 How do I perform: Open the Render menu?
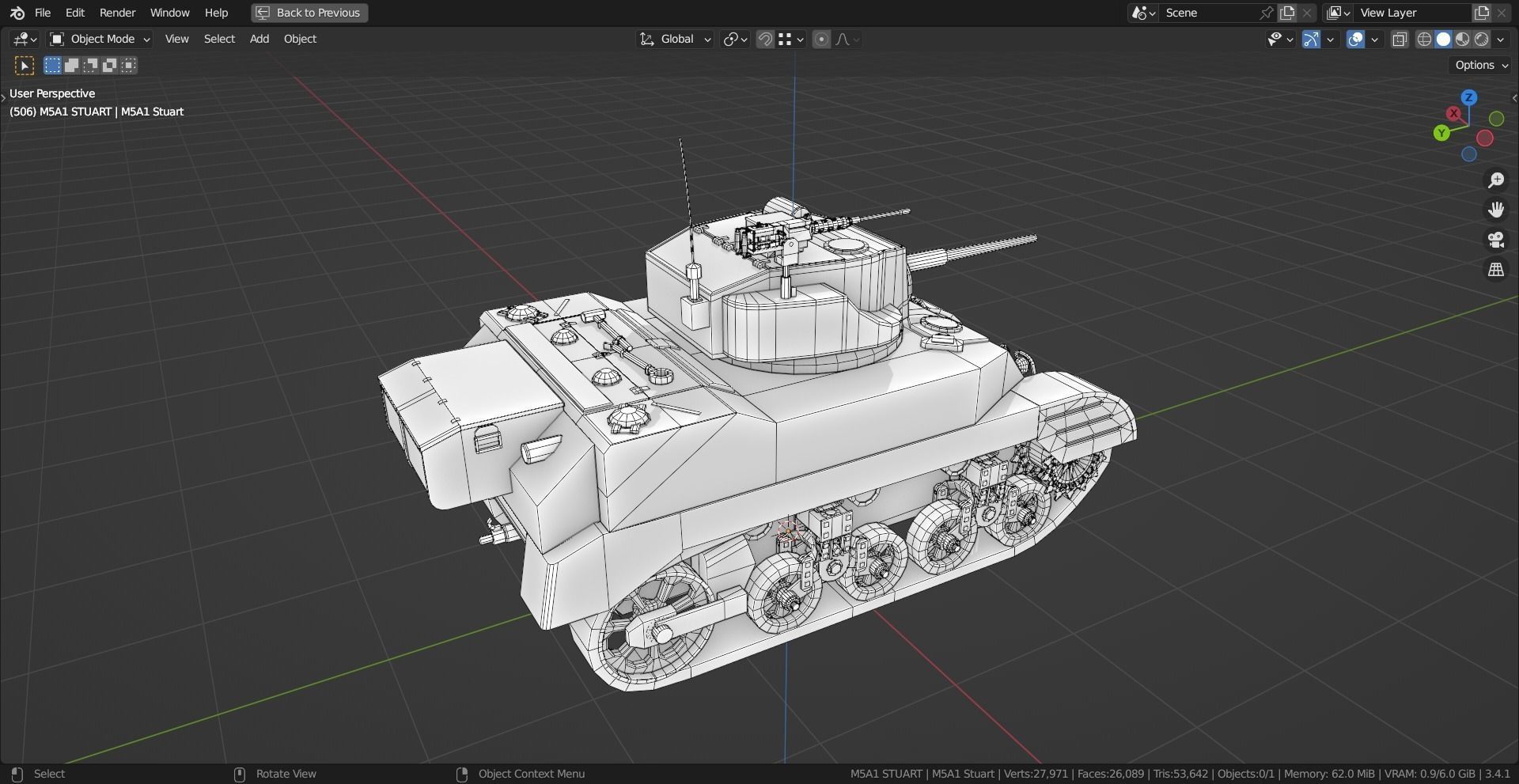pos(117,13)
